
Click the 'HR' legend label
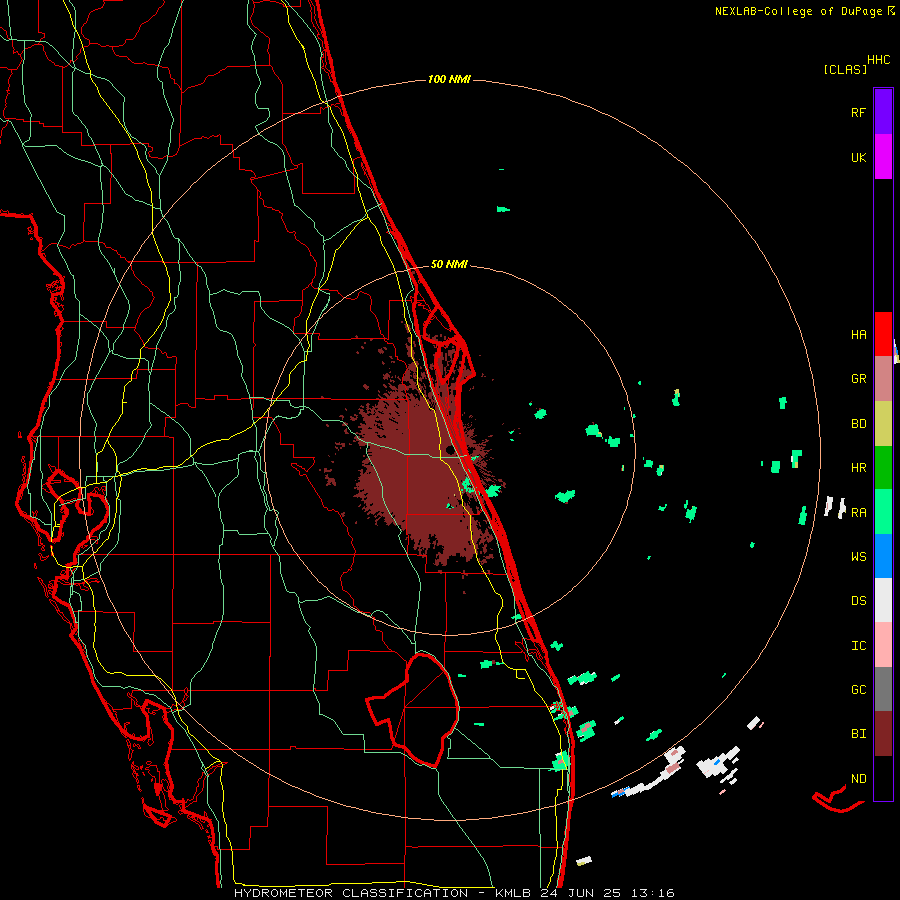click(x=859, y=468)
